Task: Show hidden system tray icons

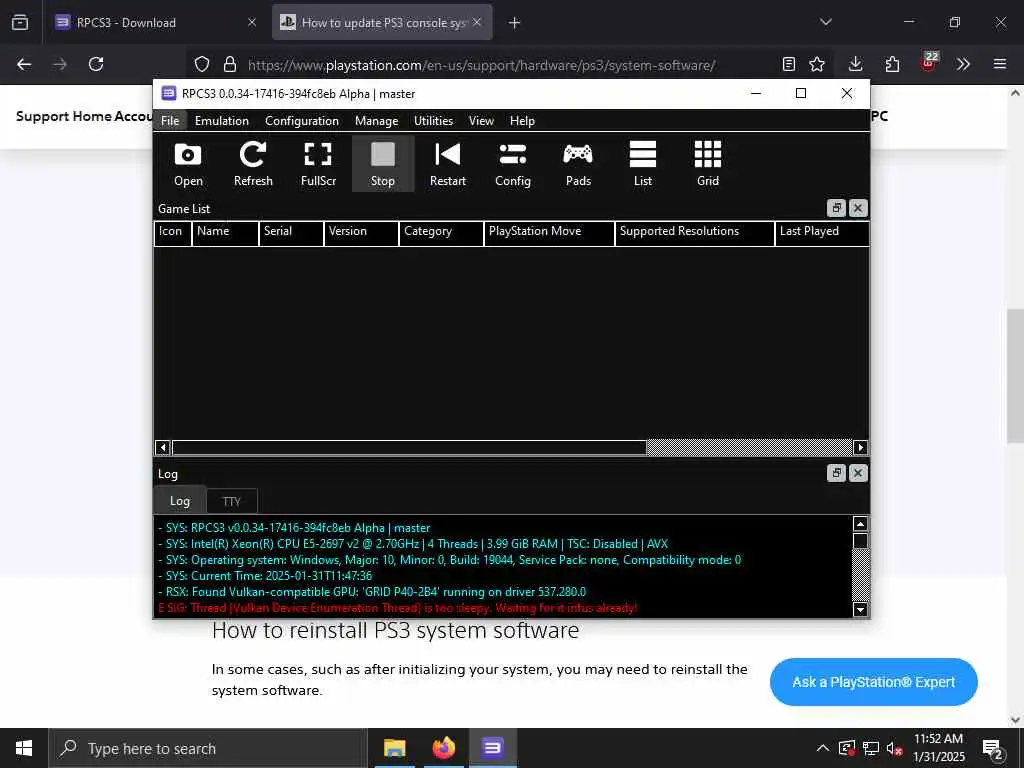Action: click(822, 748)
